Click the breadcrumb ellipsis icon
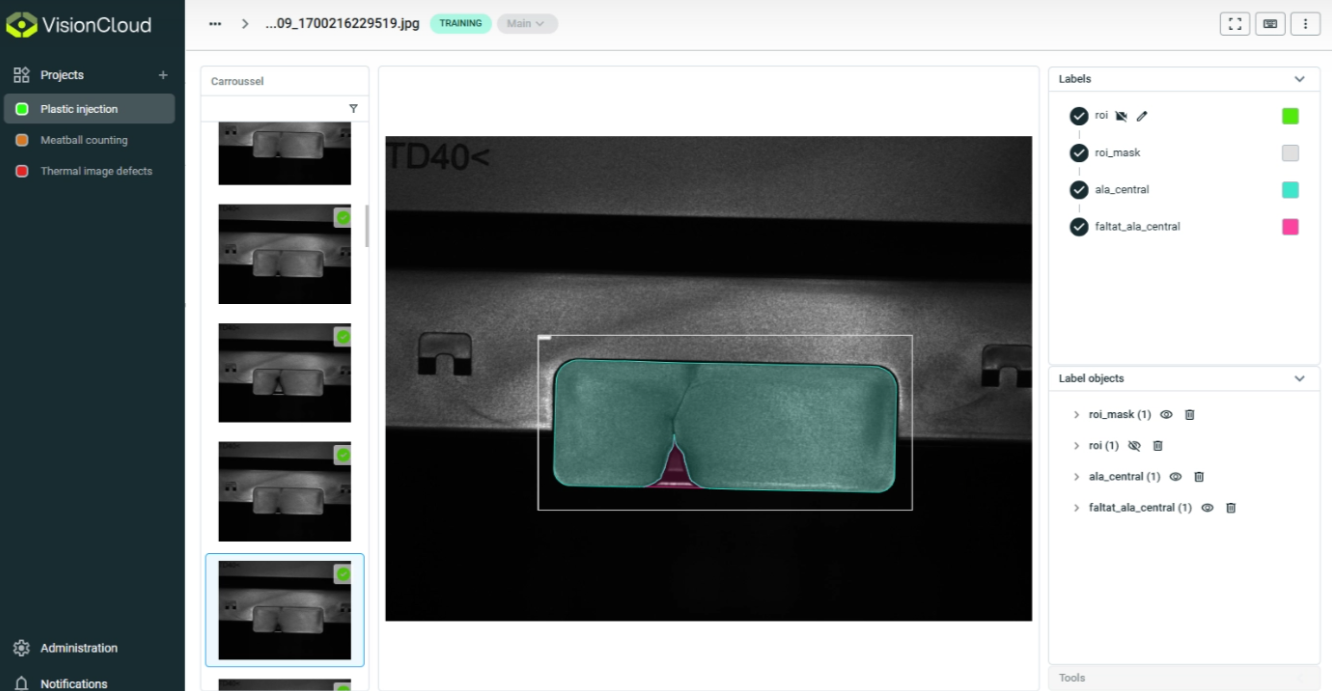The image size is (1332, 691). (215, 24)
